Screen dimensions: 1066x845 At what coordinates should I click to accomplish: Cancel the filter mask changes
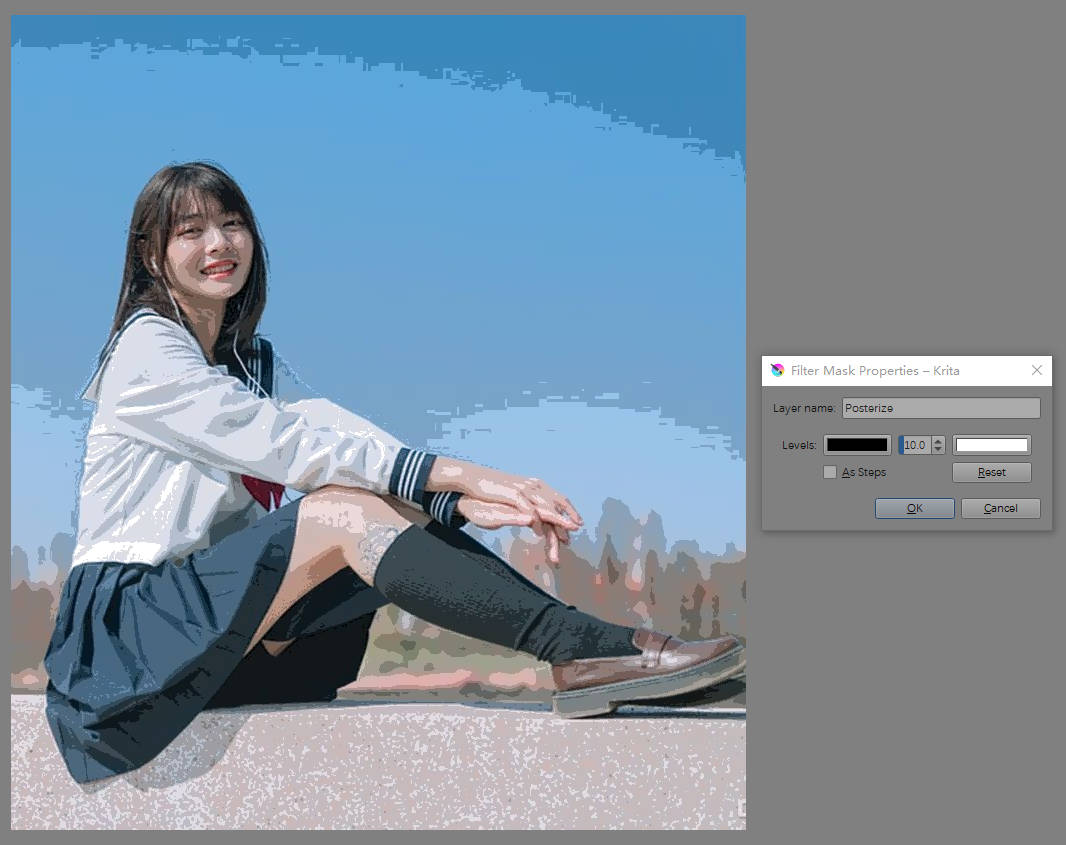point(1000,508)
